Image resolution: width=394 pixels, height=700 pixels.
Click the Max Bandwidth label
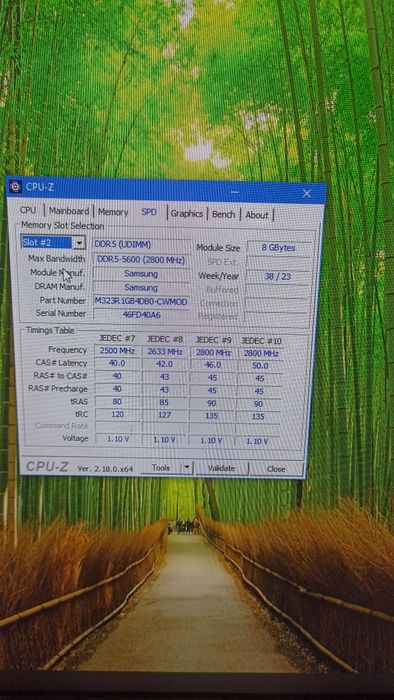tap(57, 258)
